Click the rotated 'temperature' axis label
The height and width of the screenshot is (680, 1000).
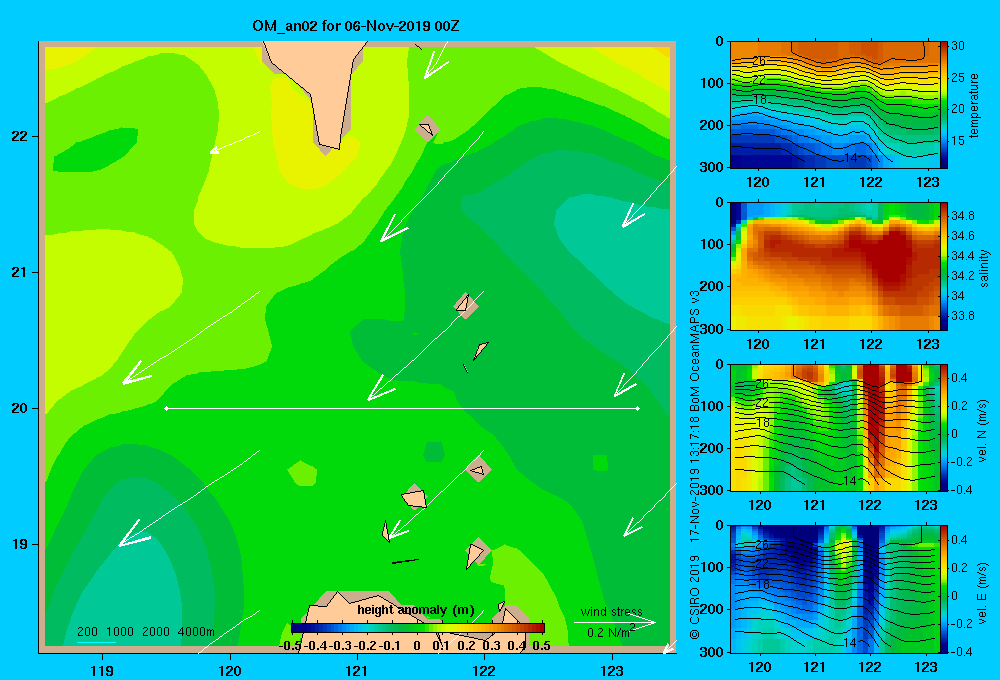point(974,105)
